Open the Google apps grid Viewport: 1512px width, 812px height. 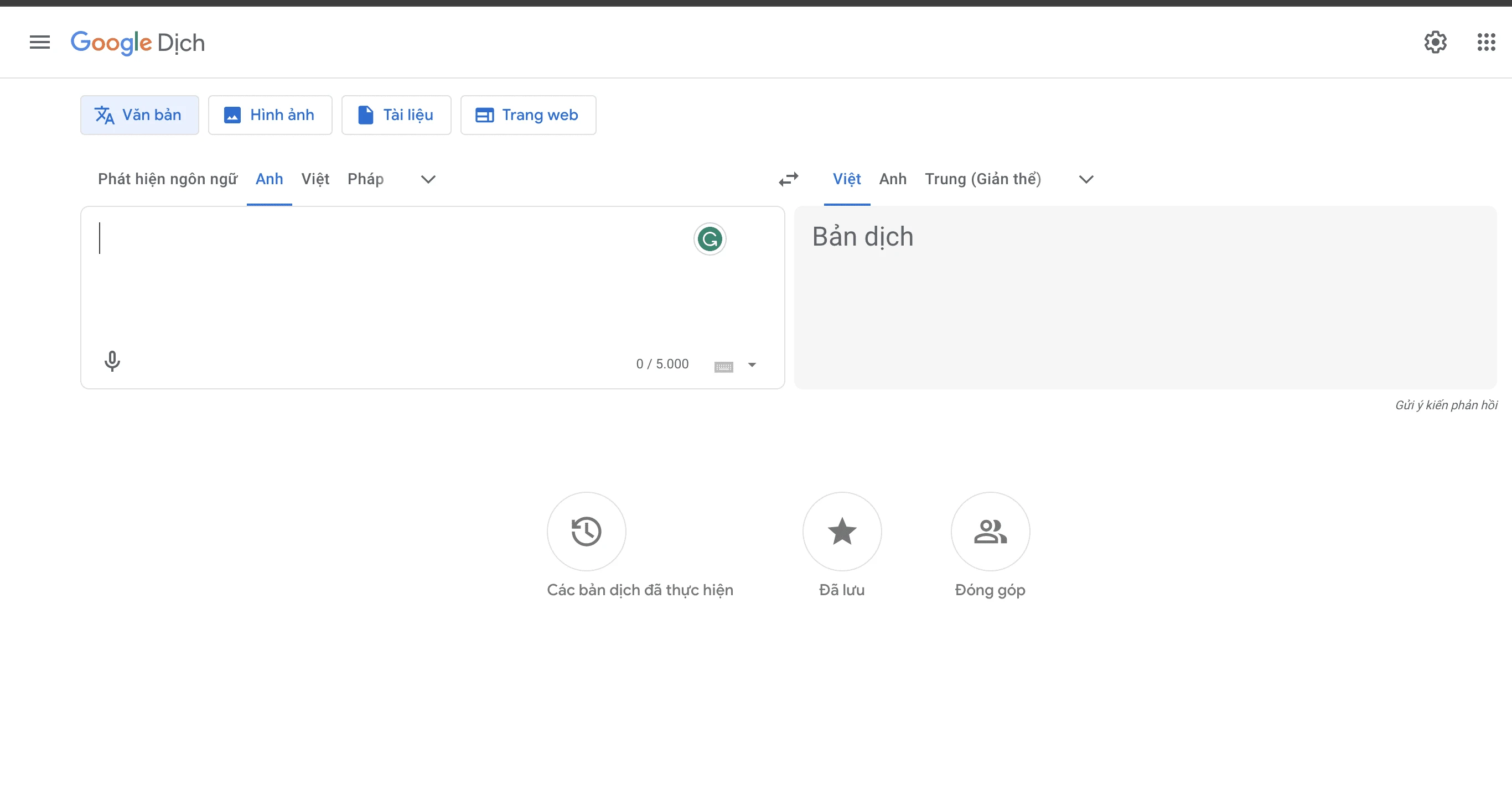coord(1485,41)
